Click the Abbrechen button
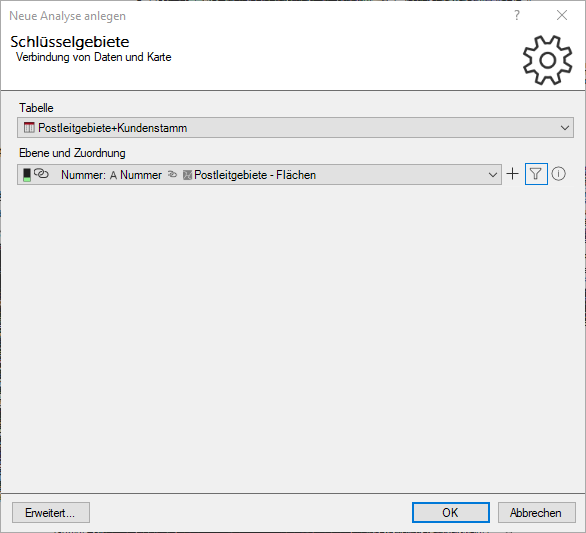Screen dimensions: 586x533 tap(536, 512)
